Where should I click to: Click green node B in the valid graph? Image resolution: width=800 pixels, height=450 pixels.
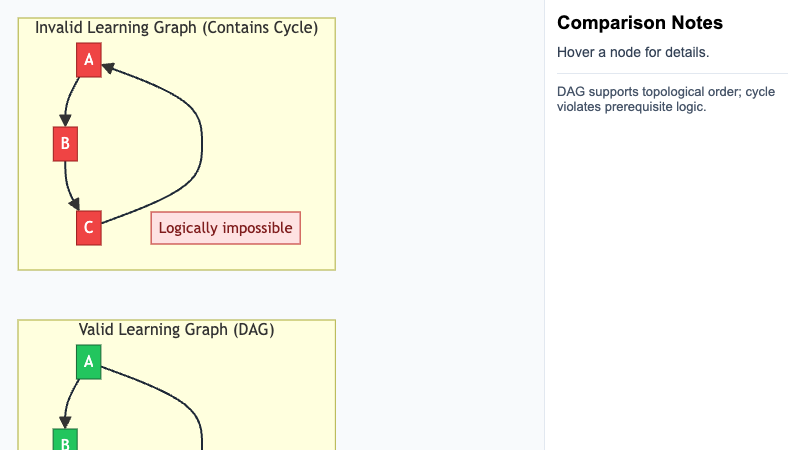pos(65,440)
